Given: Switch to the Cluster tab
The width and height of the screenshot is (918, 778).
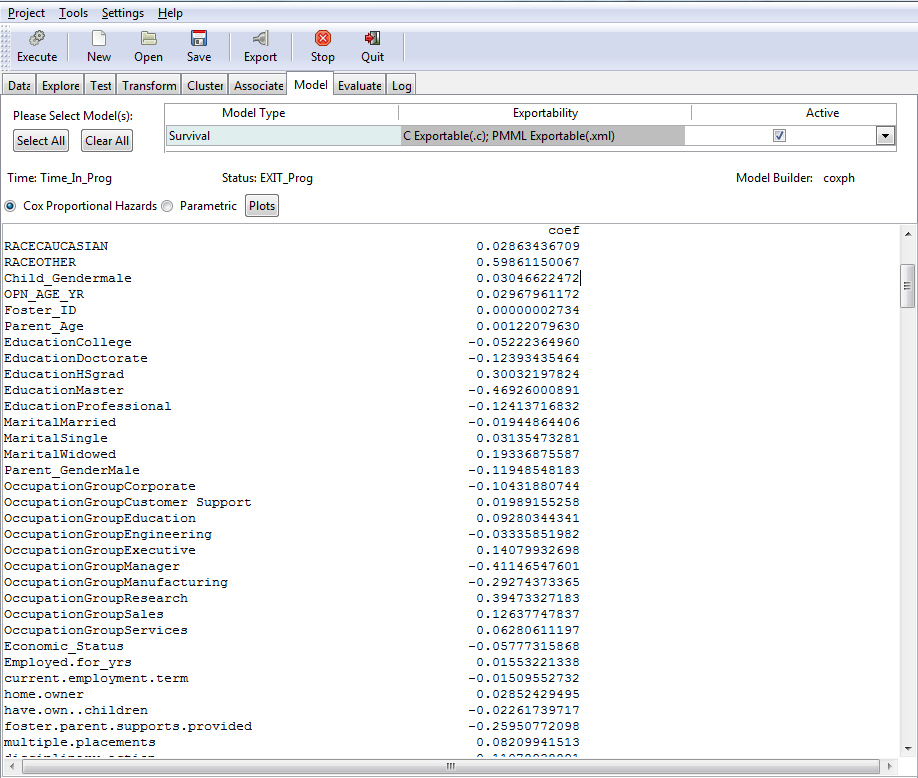Looking at the screenshot, I should [205, 85].
